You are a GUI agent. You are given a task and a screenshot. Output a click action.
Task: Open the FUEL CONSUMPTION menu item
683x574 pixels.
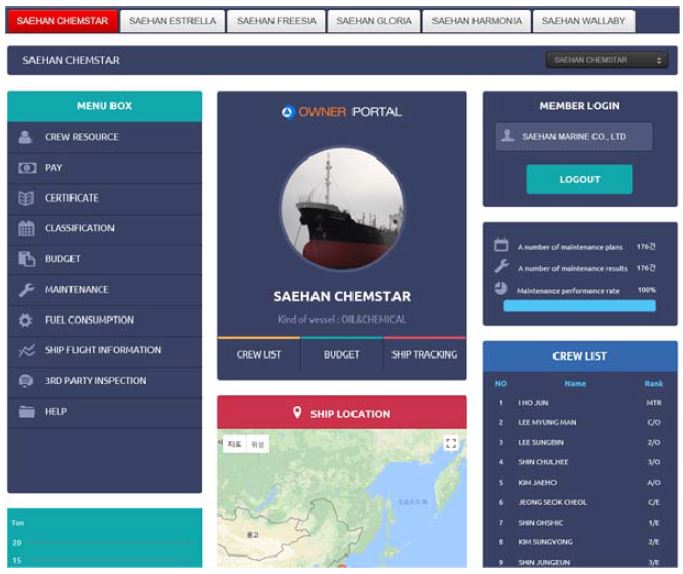pos(105,320)
